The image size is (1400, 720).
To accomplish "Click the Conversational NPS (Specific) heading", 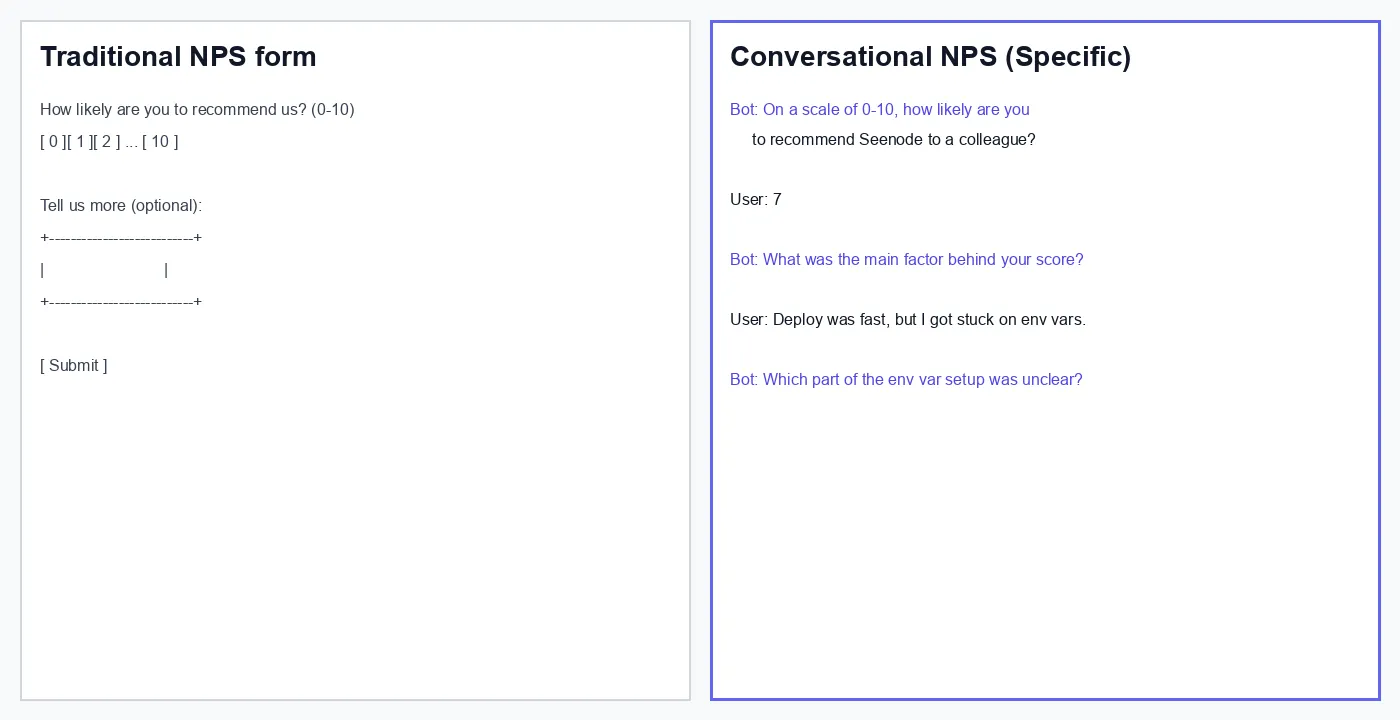I will tap(931, 57).
